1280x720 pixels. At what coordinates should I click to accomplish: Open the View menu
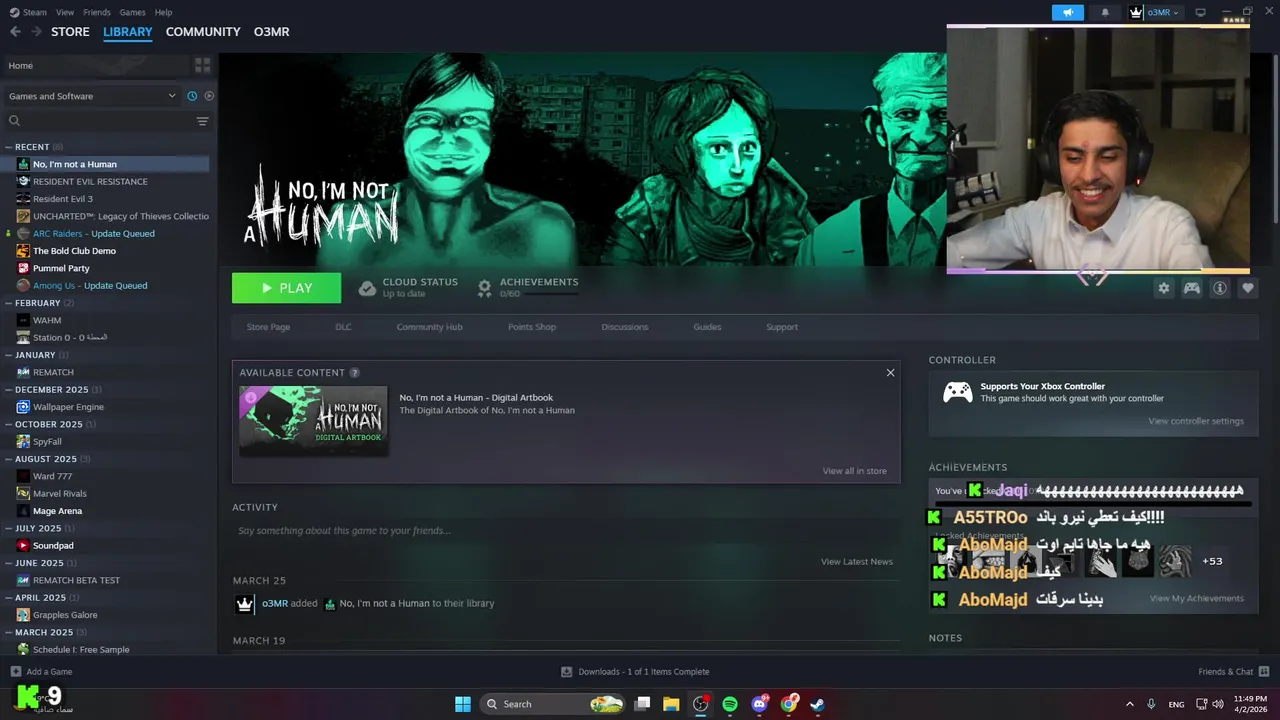pos(65,12)
